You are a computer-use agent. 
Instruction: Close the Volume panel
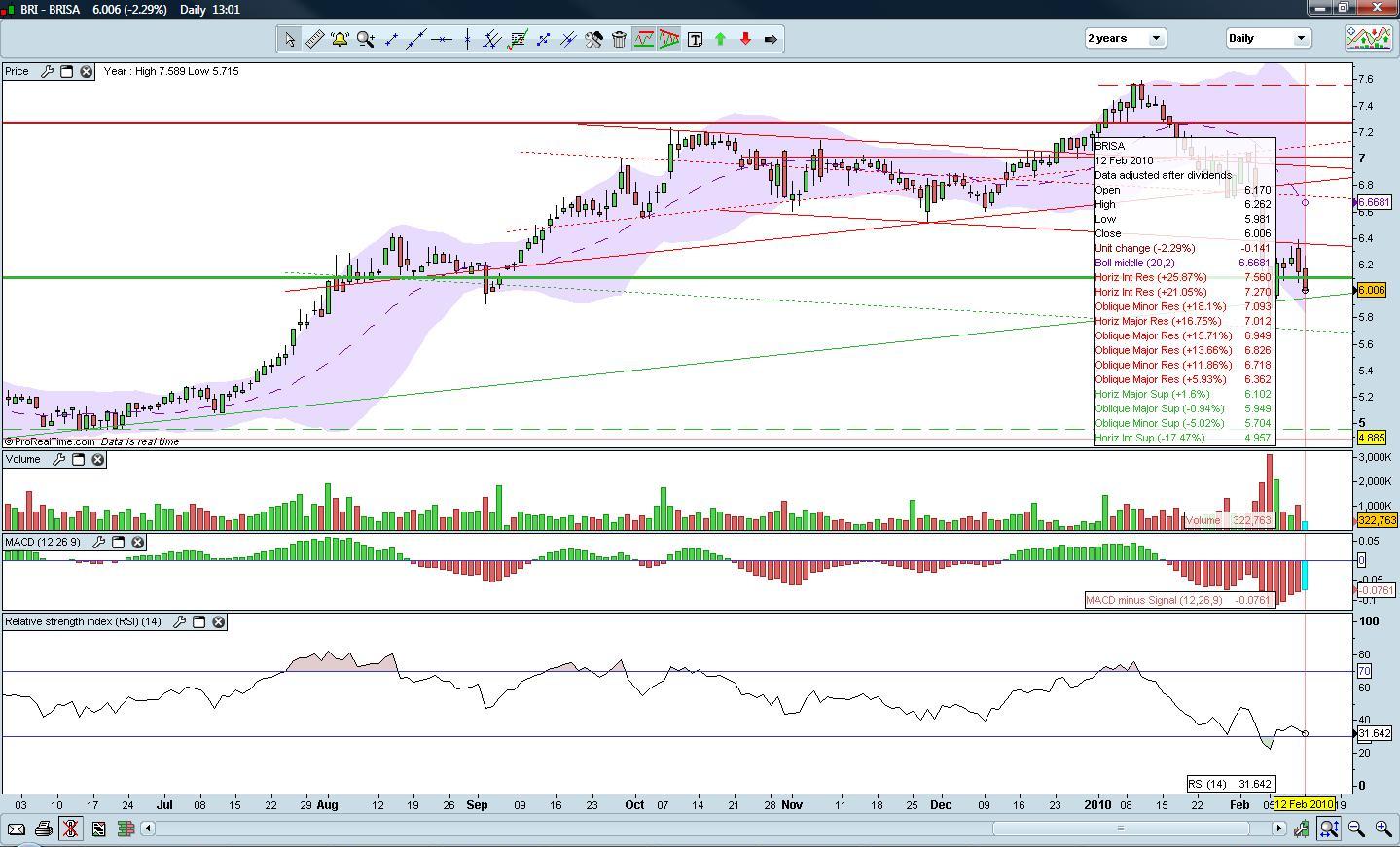pyautogui.click(x=98, y=459)
